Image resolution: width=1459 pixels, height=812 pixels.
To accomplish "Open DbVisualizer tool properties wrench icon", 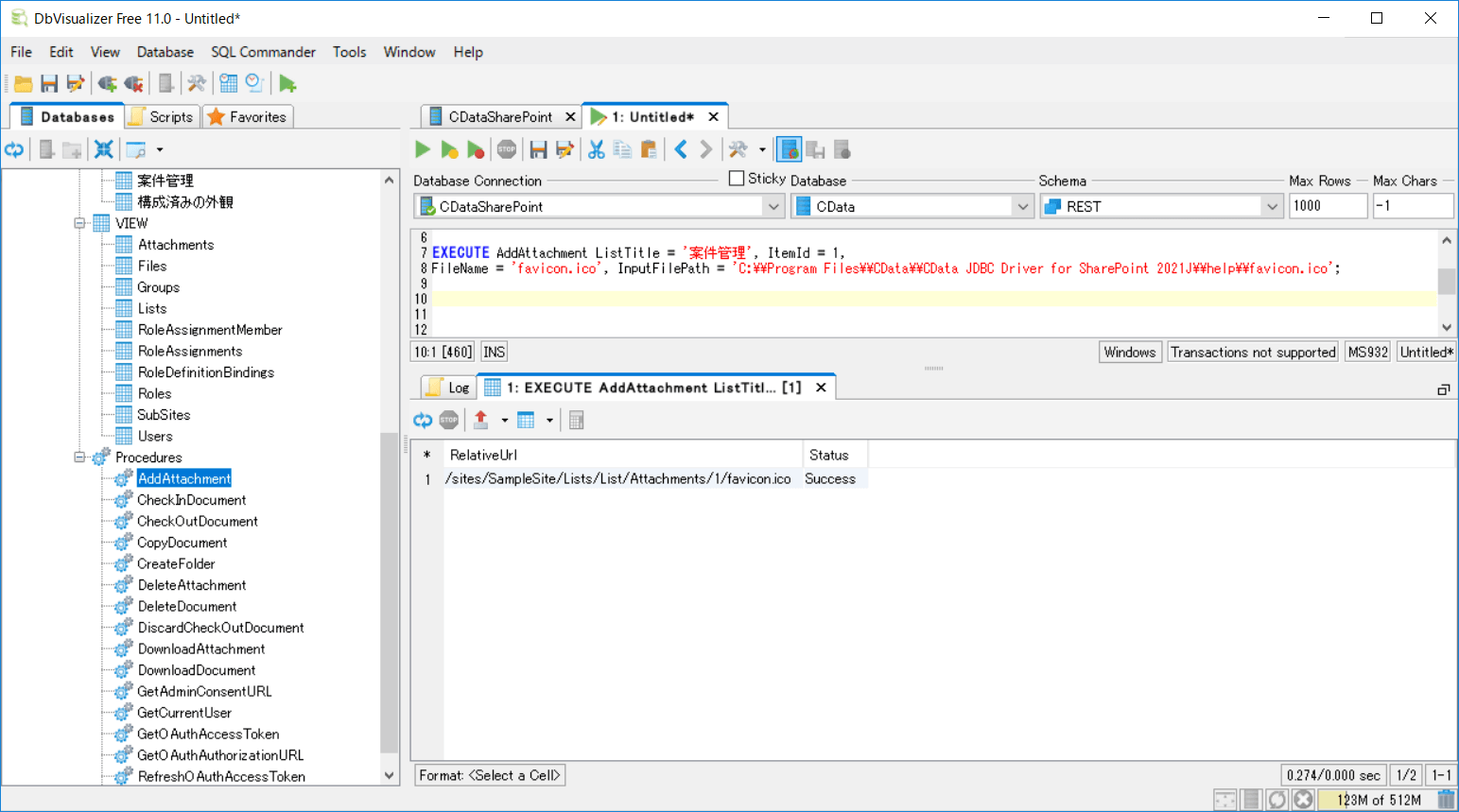I will pyautogui.click(x=197, y=83).
